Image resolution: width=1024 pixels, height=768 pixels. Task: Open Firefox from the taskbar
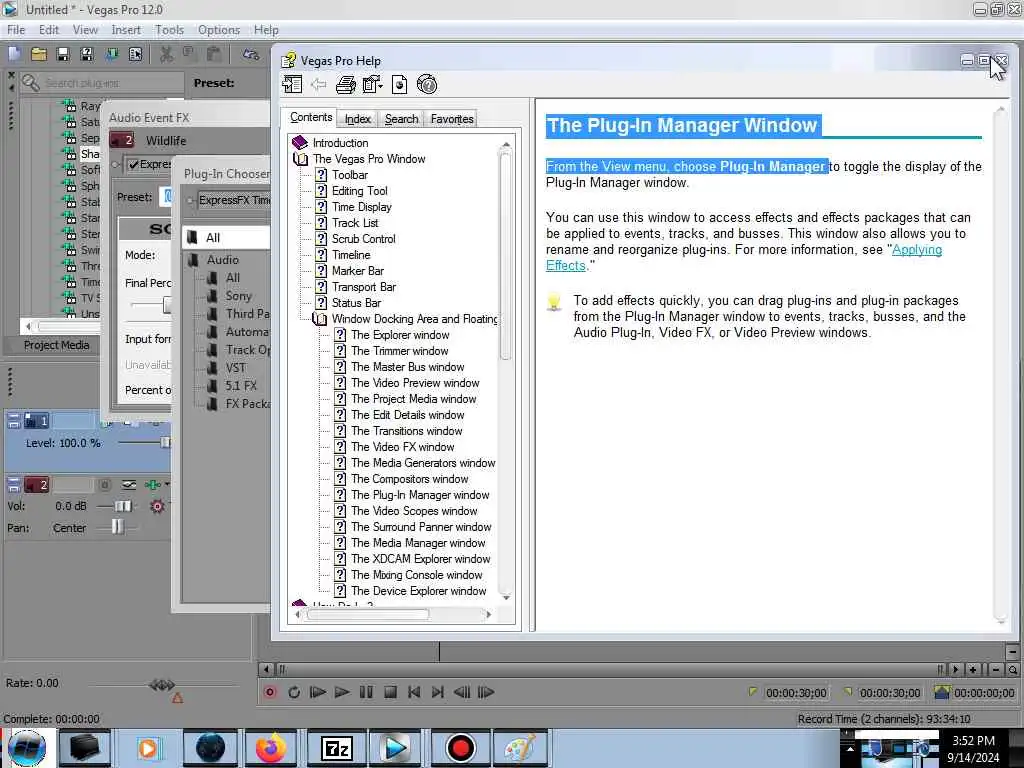tap(270, 748)
